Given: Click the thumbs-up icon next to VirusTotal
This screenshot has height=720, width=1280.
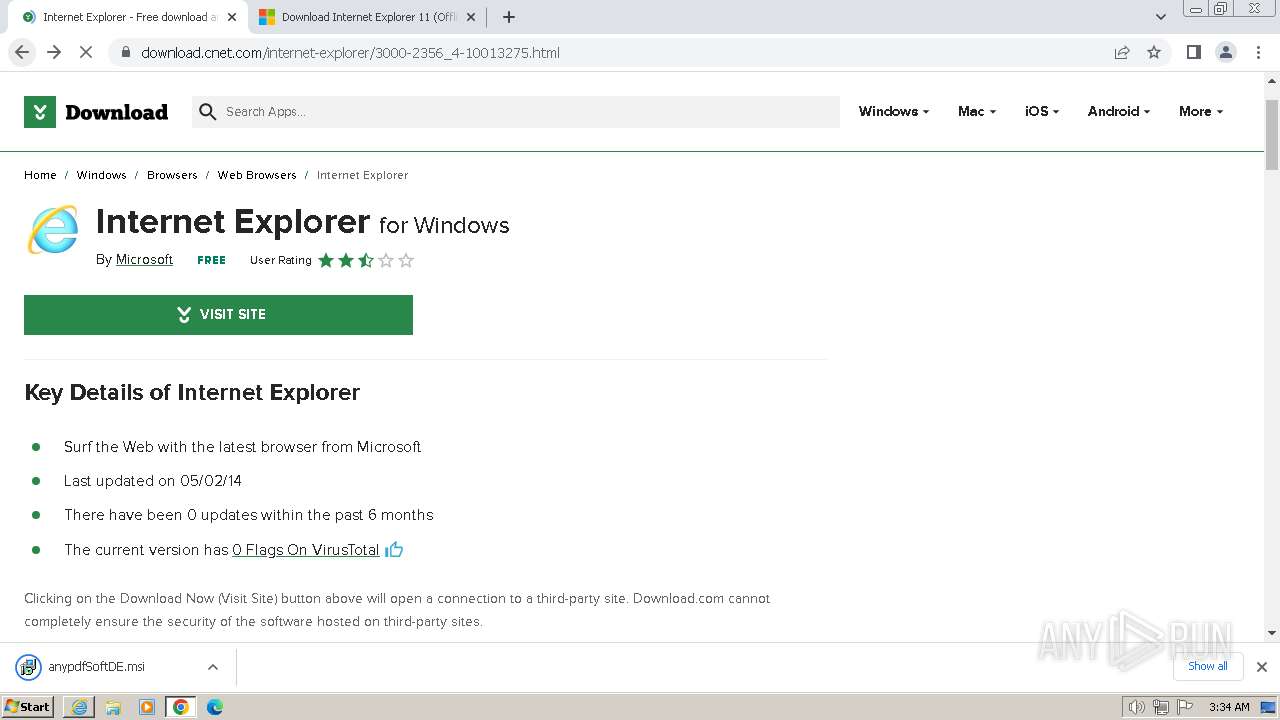Looking at the screenshot, I should tap(394, 549).
